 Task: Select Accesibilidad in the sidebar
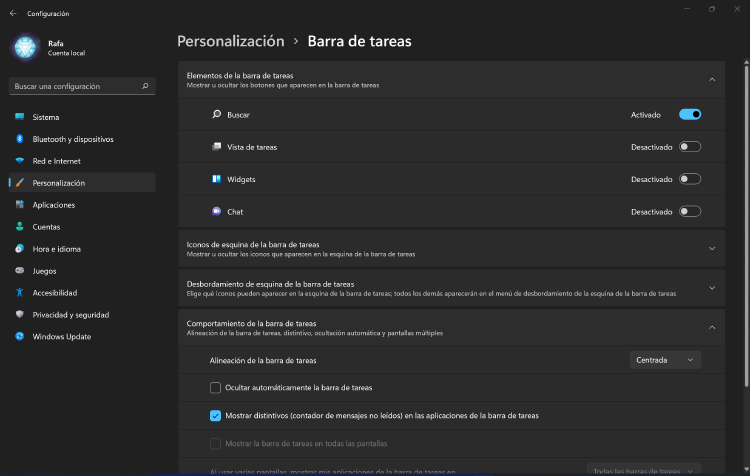[82, 292]
